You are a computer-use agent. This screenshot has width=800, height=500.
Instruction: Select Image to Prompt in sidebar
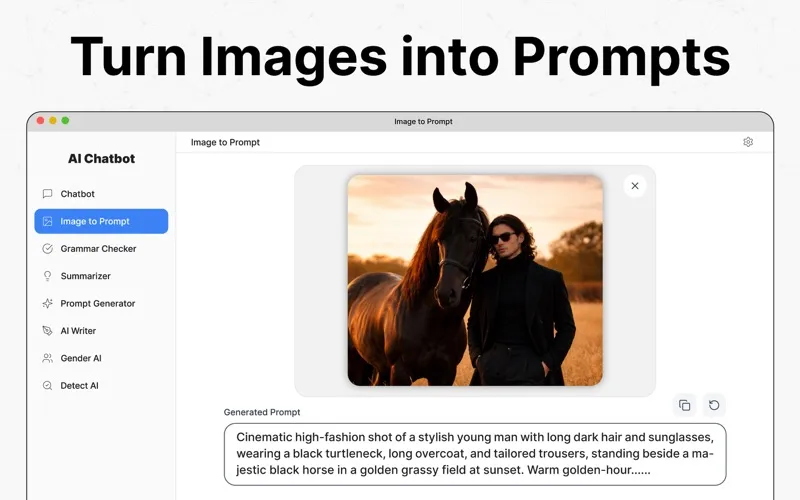[x=101, y=221]
